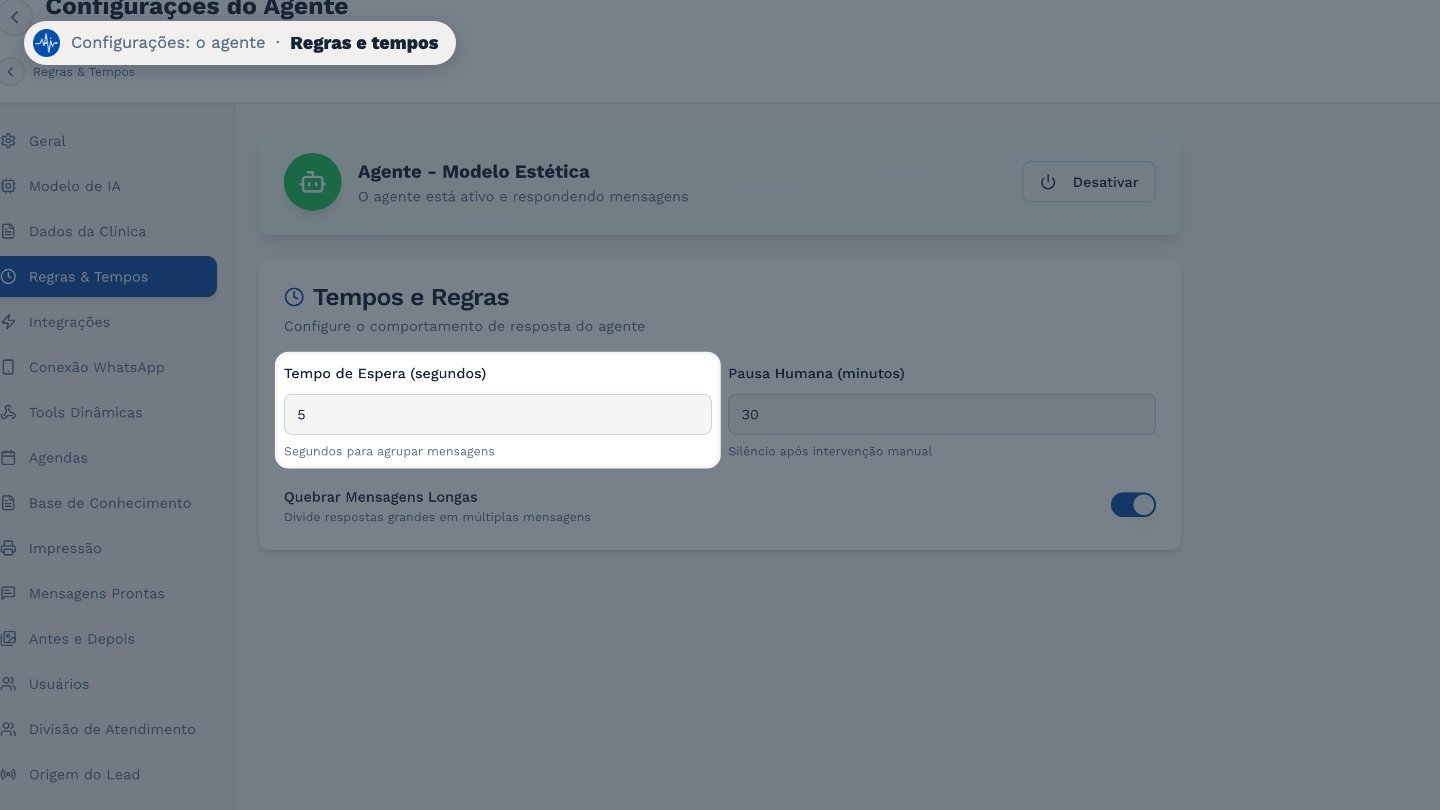This screenshot has height=810, width=1440.
Task: Click the webhook icon beside Tools Dinâmicas
Action: 8,412
